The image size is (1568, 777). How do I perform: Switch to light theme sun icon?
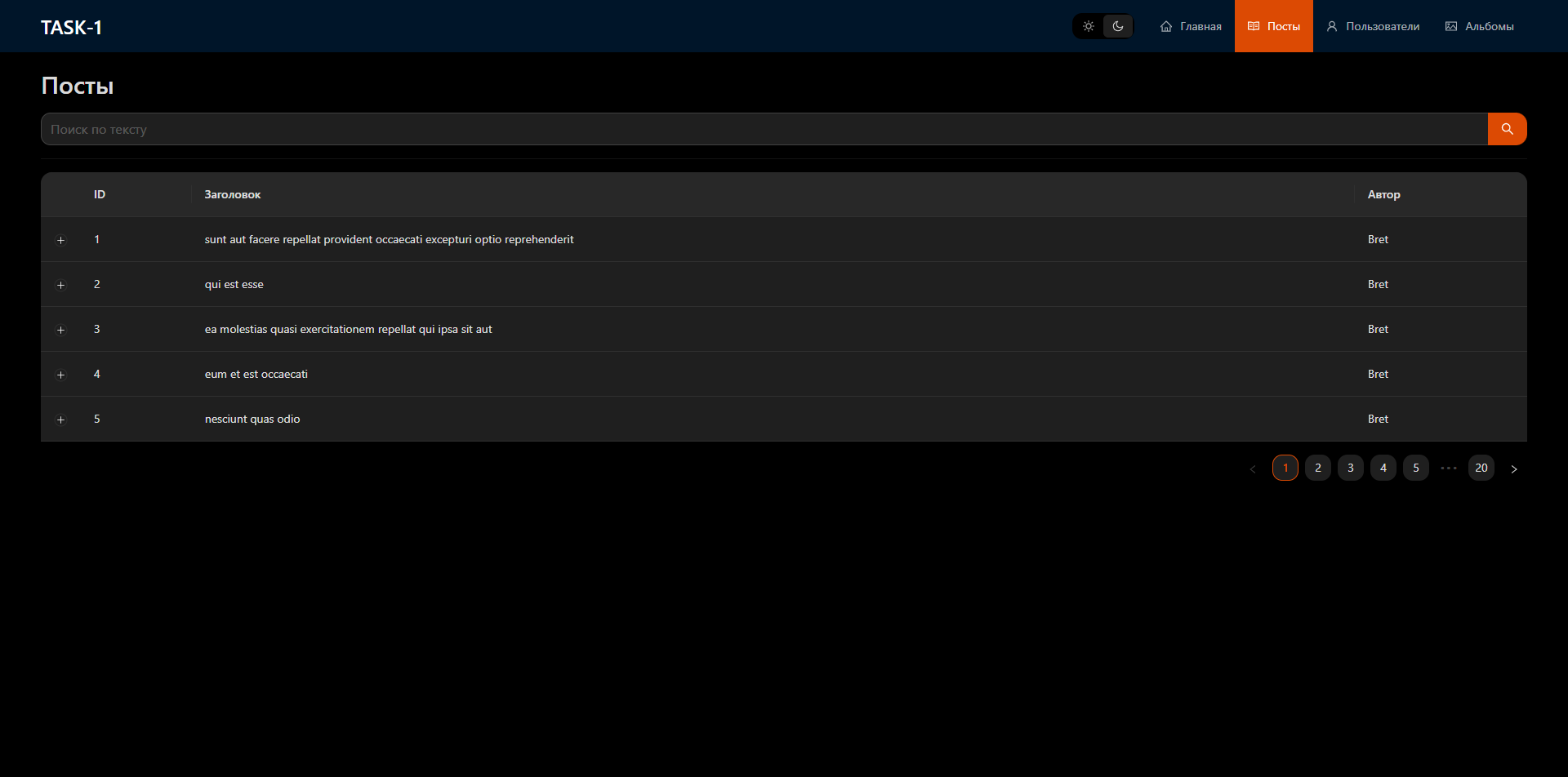[x=1089, y=26]
